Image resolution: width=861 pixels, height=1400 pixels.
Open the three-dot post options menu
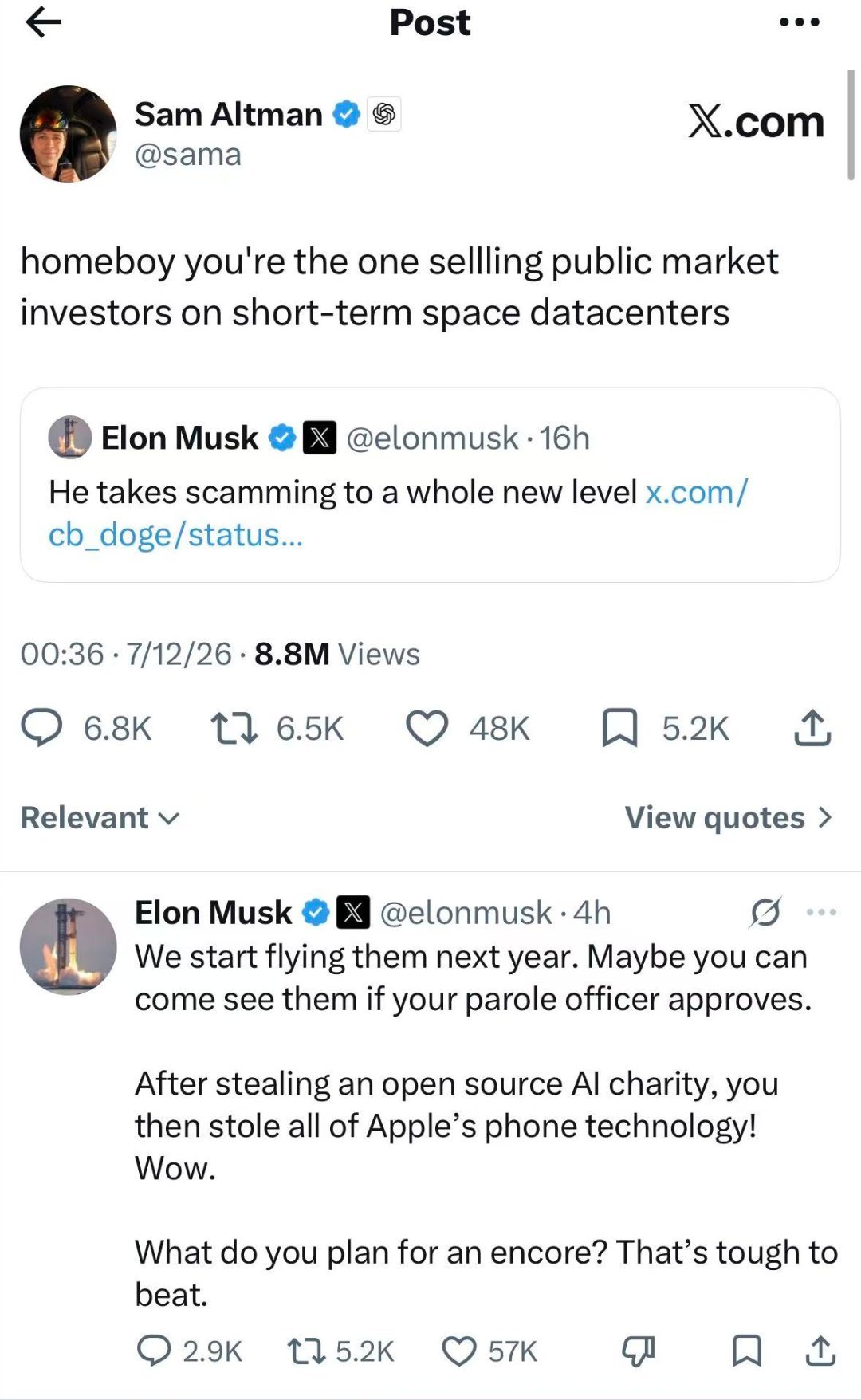click(x=800, y=22)
